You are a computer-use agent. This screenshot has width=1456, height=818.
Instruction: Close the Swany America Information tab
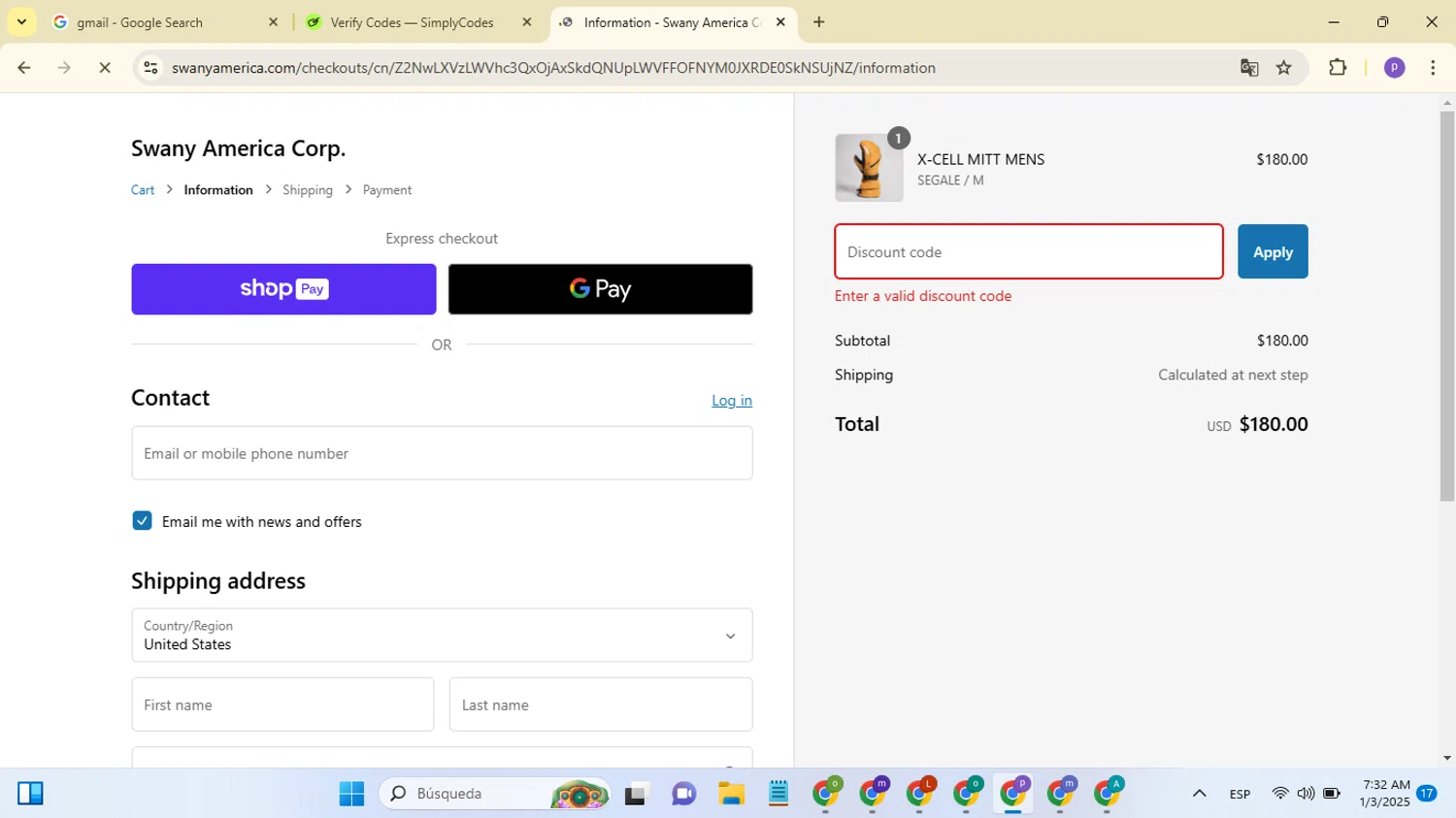(x=780, y=21)
